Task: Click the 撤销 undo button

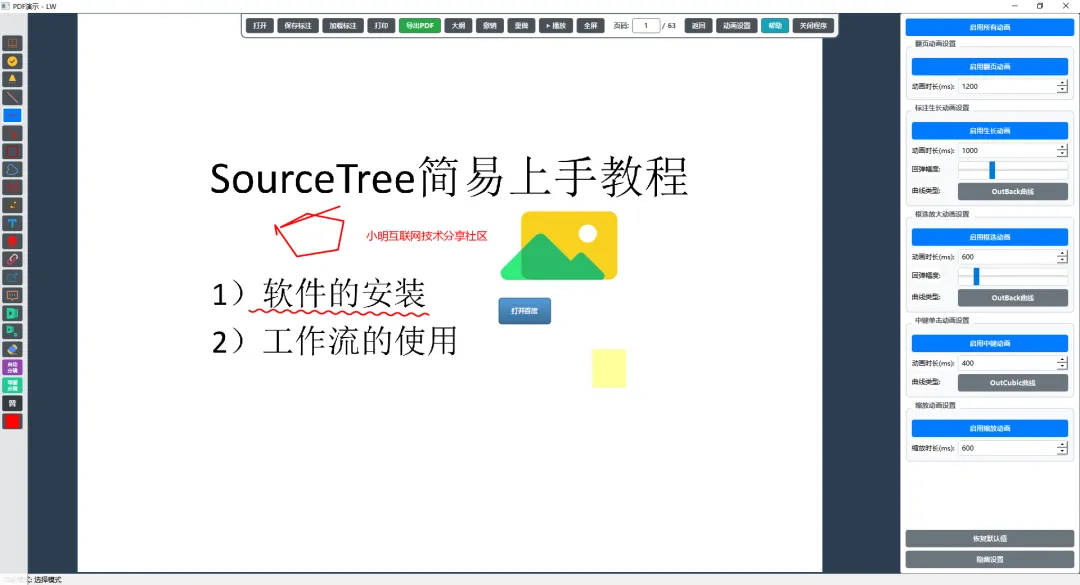Action: pos(490,25)
